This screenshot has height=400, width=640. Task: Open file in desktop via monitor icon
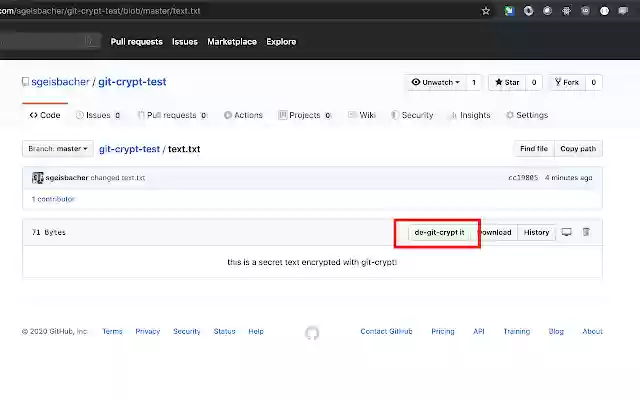pyautogui.click(x=567, y=232)
